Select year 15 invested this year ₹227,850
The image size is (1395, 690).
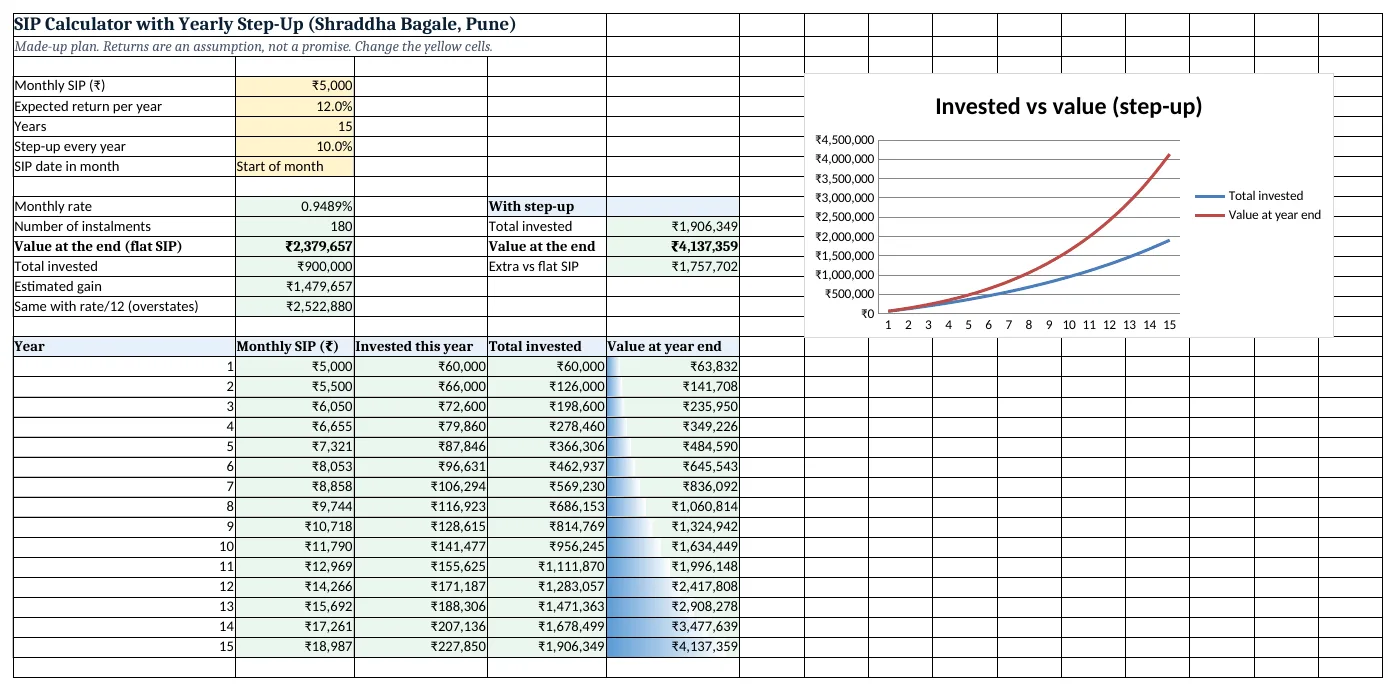[420, 647]
